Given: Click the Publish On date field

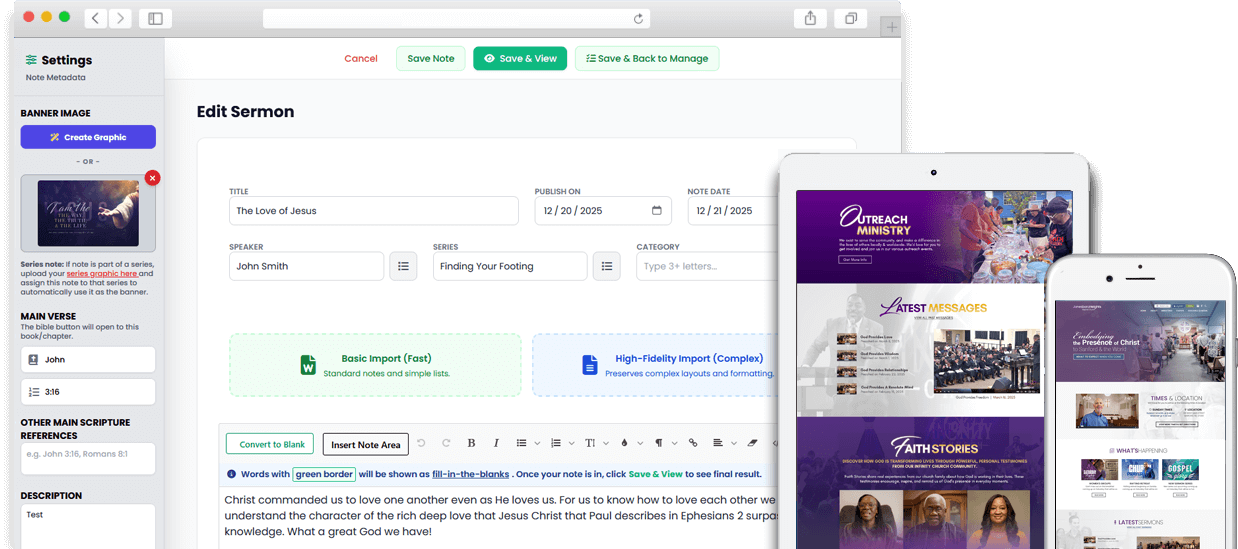Looking at the screenshot, I should 603,211.
